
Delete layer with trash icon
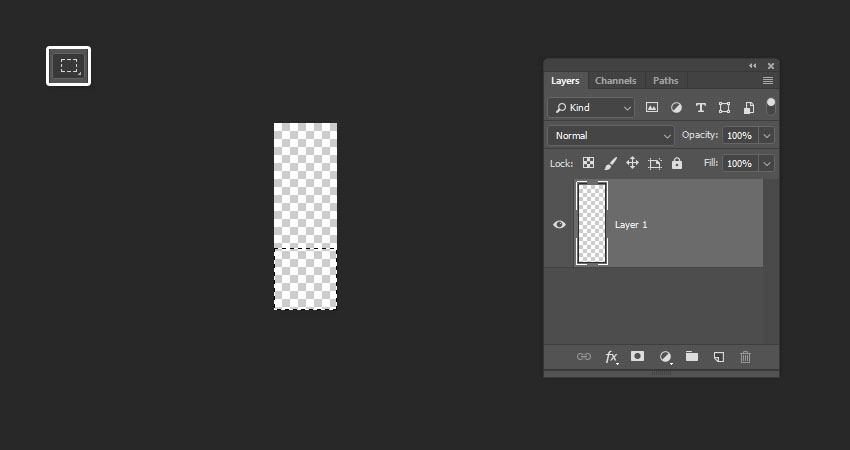745,357
